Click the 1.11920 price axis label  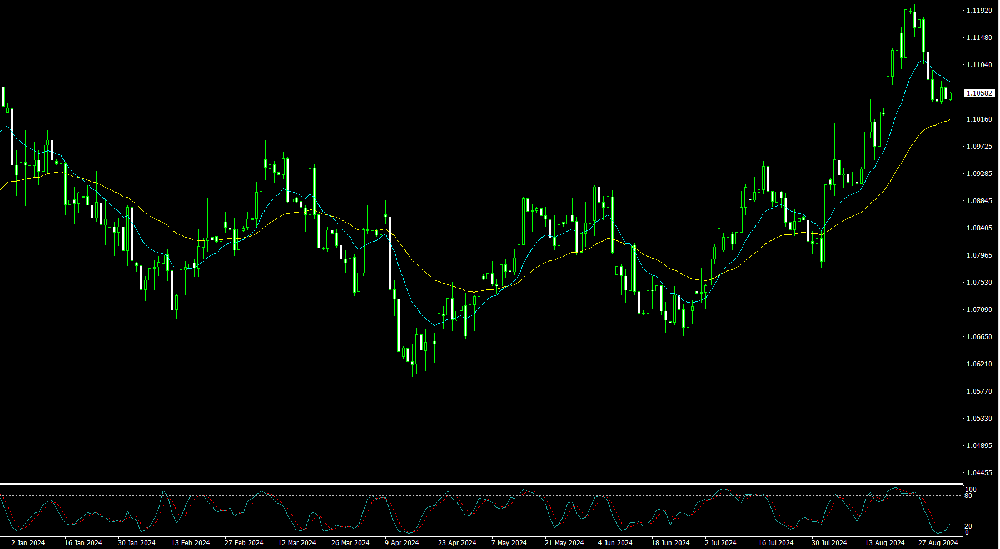click(x=978, y=11)
